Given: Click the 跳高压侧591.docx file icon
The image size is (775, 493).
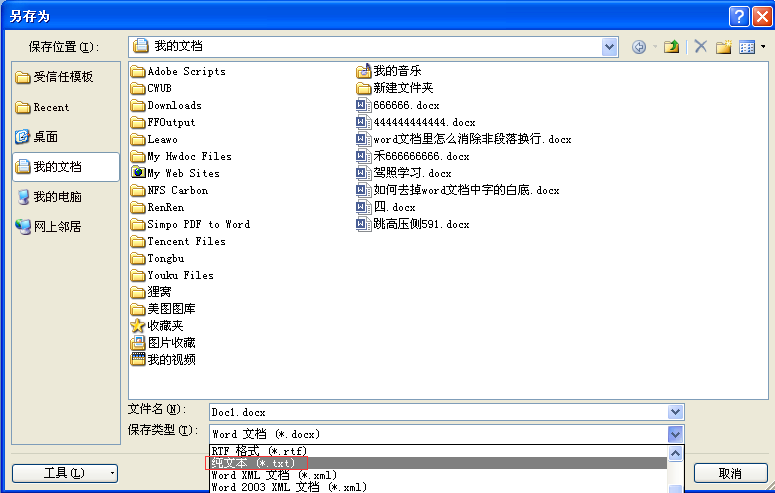Looking at the screenshot, I should point(364,224).
